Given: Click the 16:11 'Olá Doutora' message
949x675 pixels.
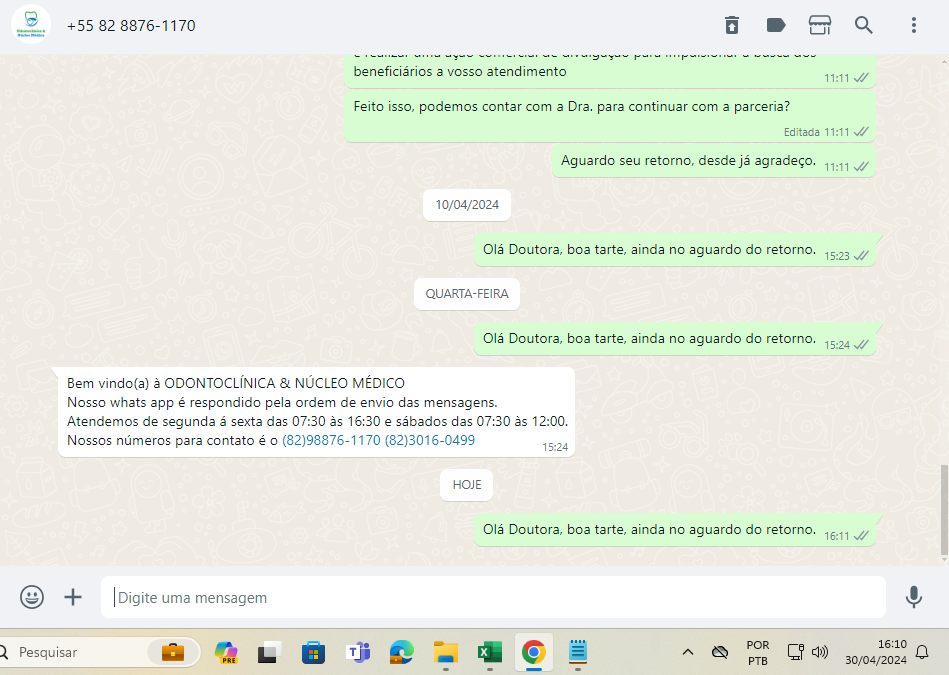Looking at the screenshot, I should coord(675,530).
